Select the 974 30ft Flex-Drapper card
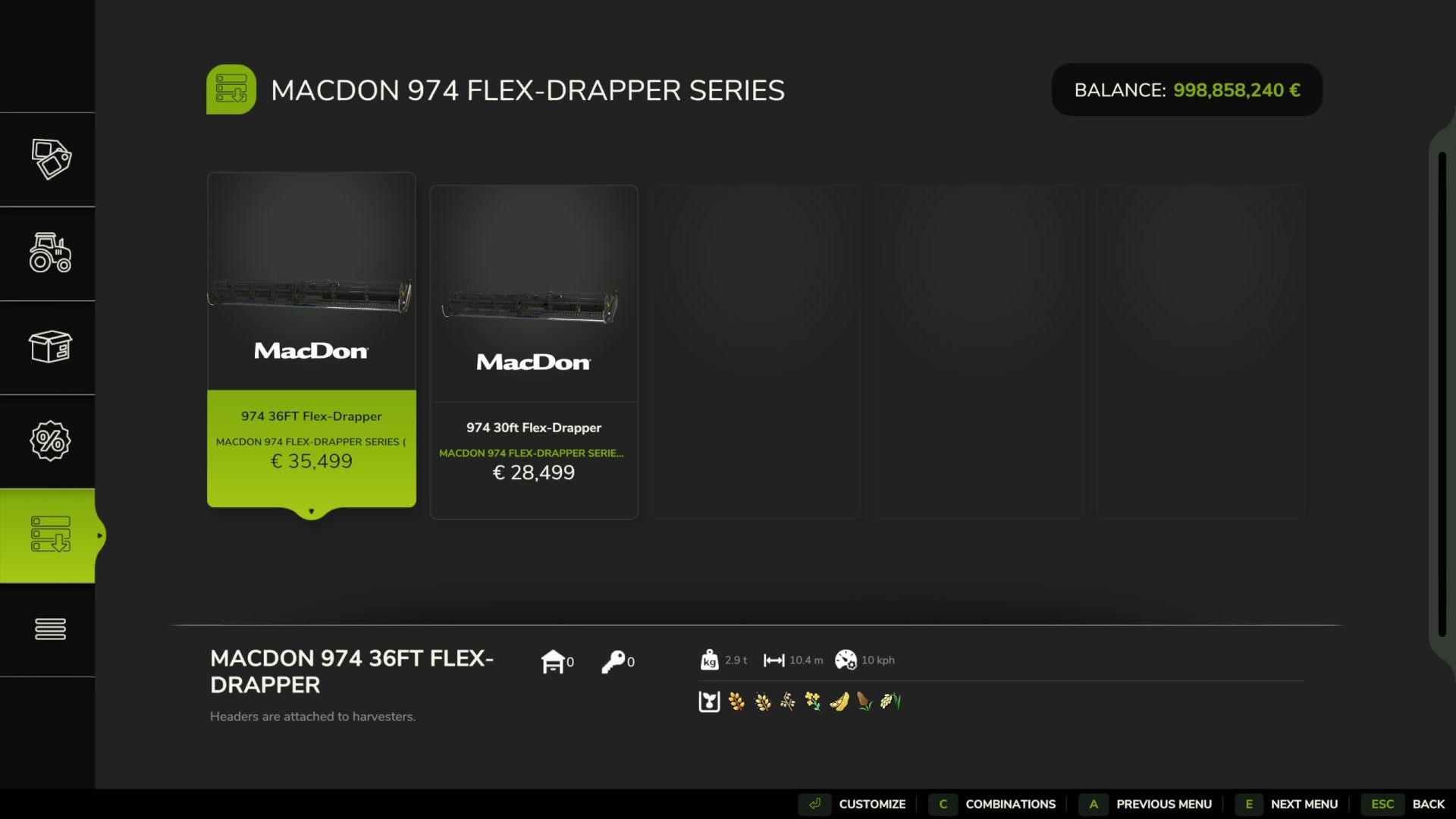The height and width of the screenshot is (819, 1456). [x=534, y=352]
